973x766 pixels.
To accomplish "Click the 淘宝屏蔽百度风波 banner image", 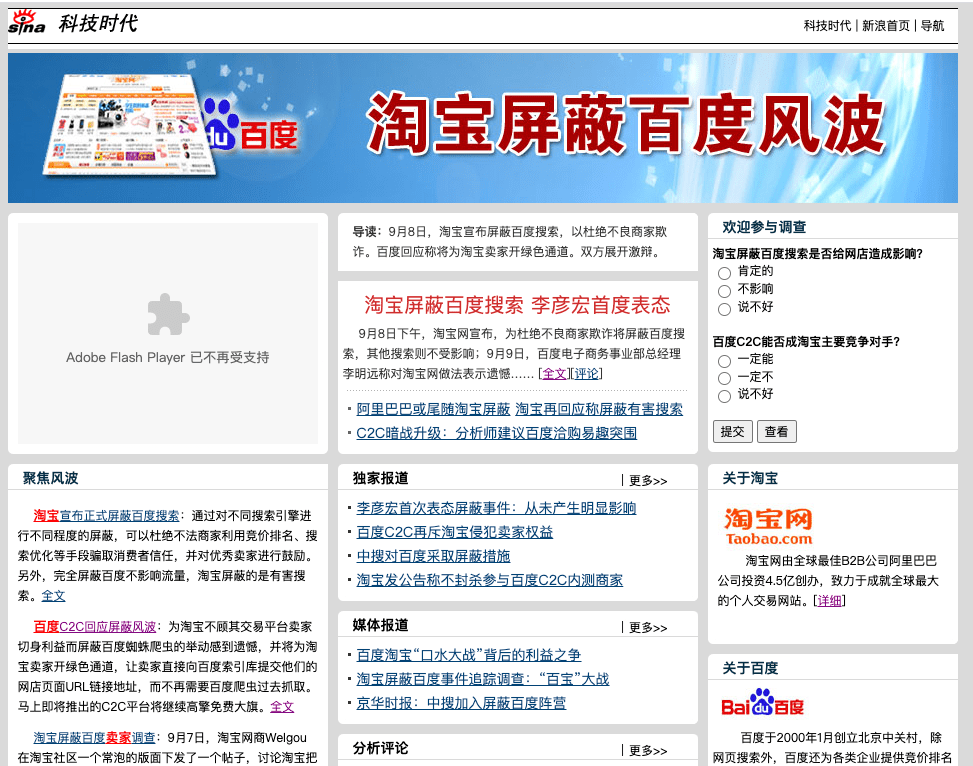I will tap(483, 128).
